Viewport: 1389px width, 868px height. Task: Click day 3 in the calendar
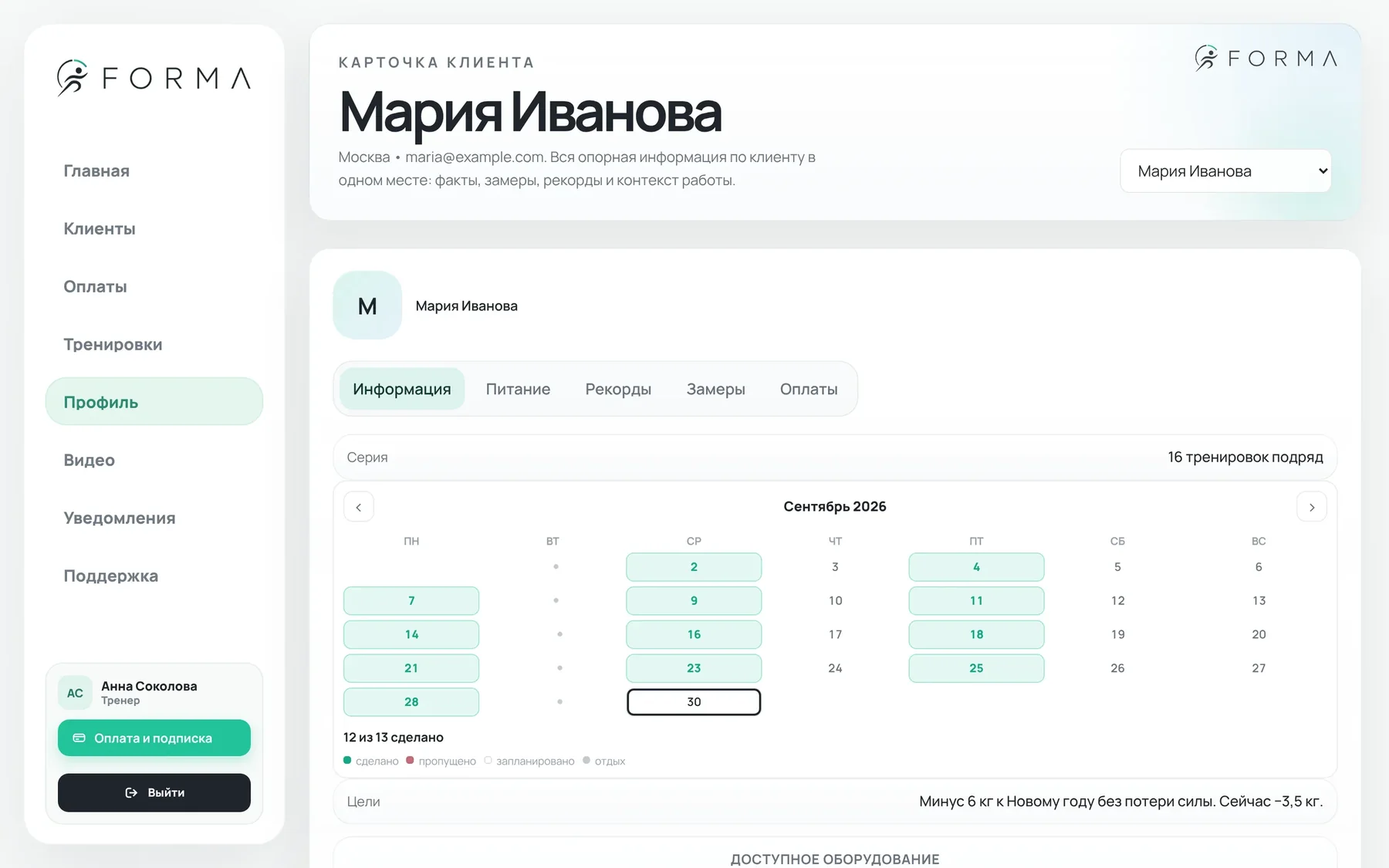pos(835,567)
